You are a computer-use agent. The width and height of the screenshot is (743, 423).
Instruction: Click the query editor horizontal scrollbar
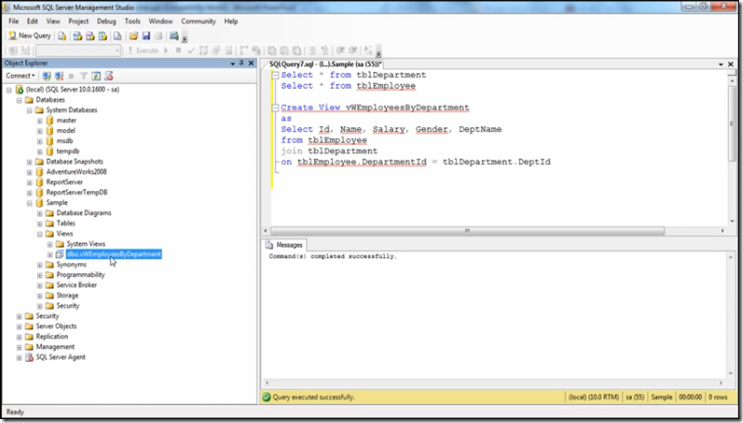point(467,231)
